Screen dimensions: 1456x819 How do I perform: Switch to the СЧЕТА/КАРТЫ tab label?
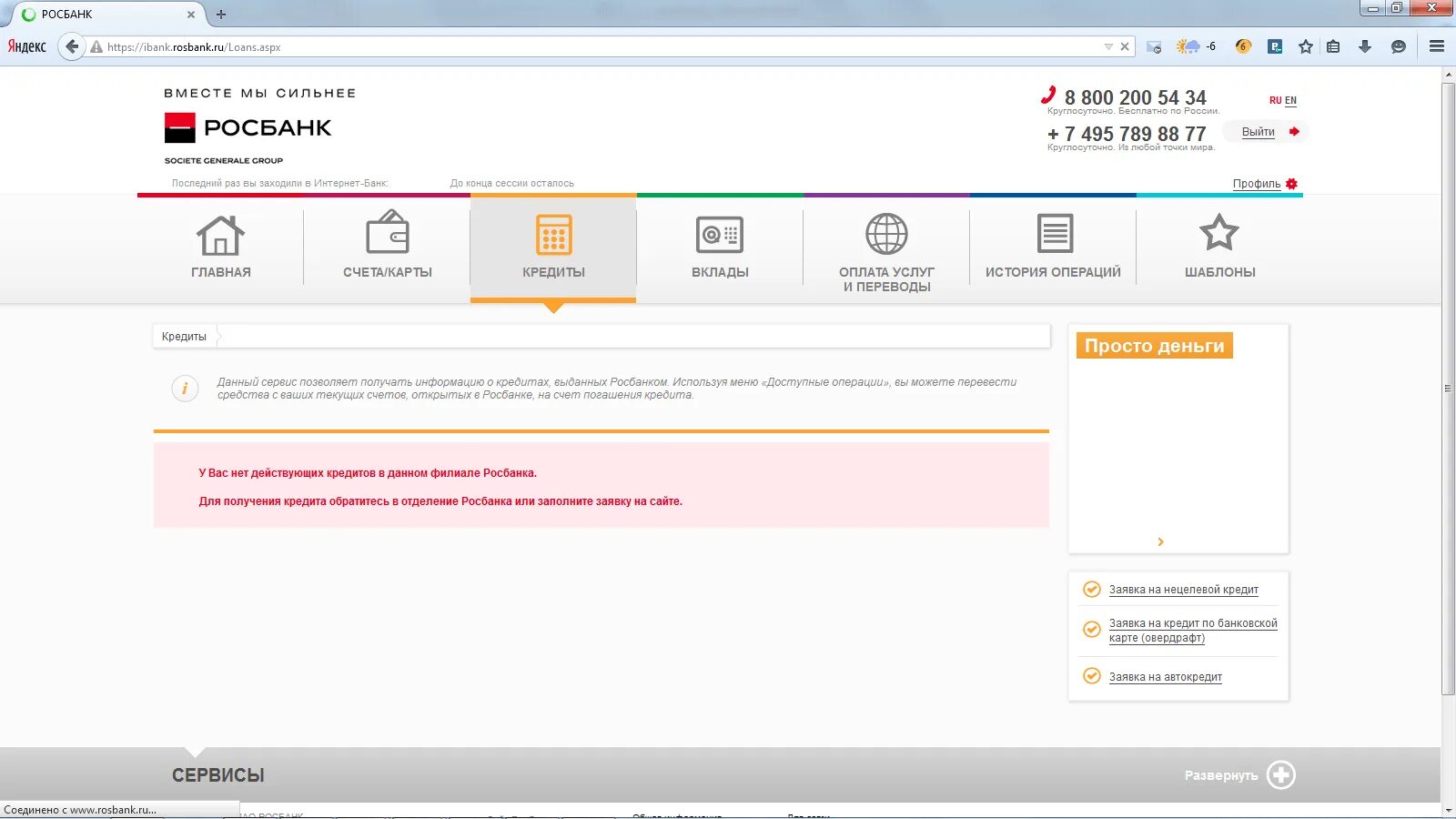coord(388,272)
